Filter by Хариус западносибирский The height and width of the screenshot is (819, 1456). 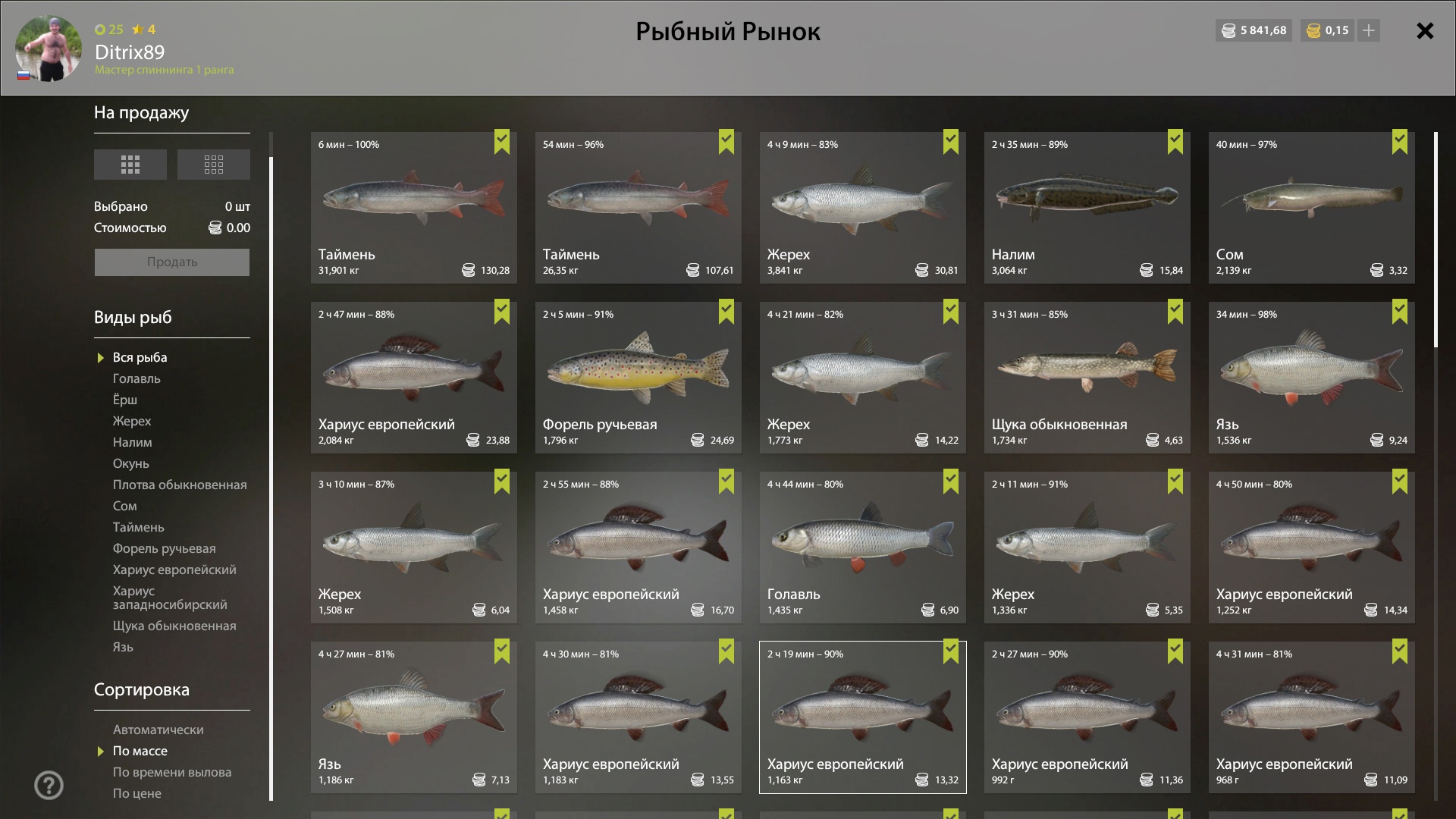(x=170, y=598)
